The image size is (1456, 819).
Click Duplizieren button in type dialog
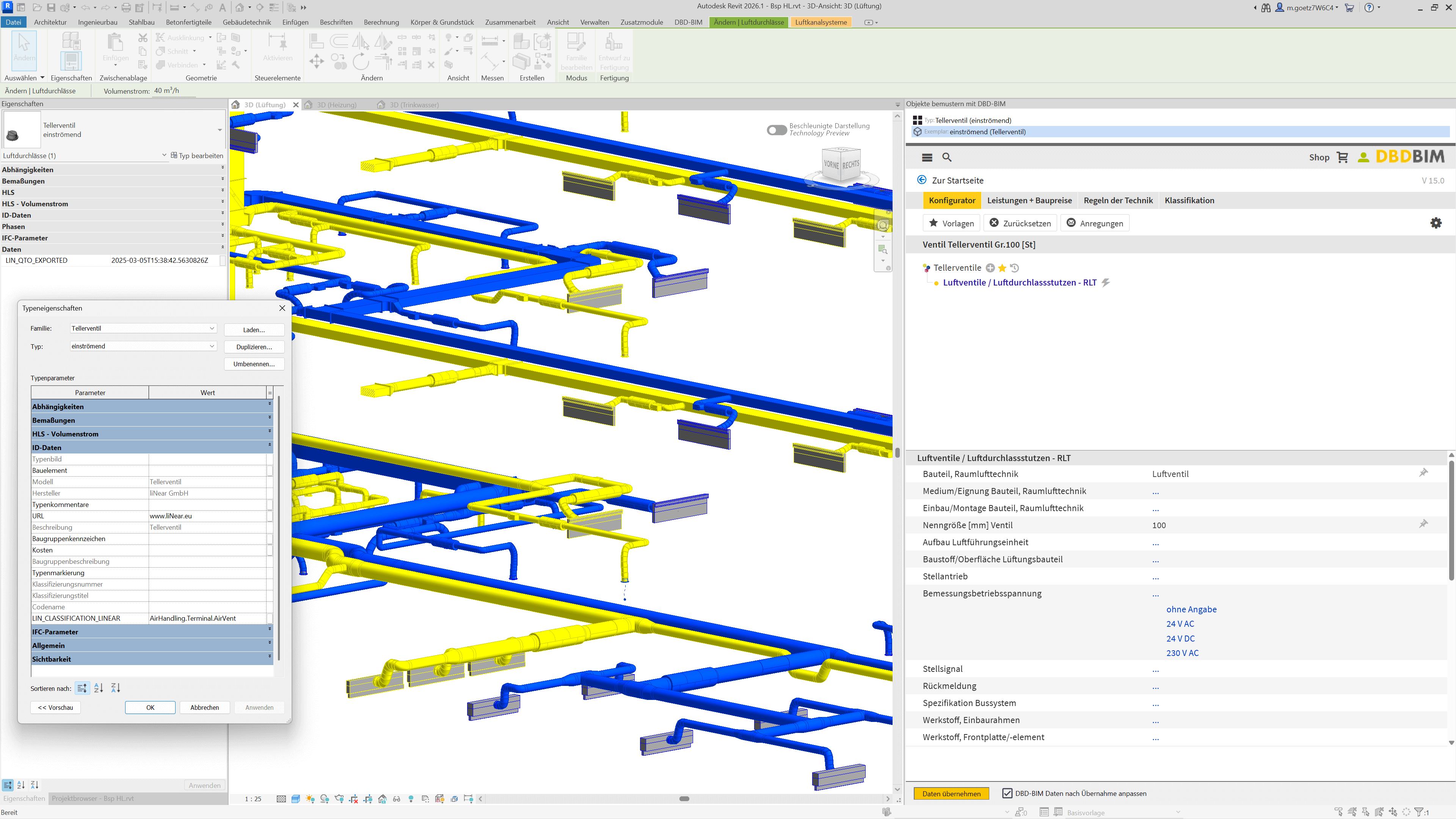[x=254, y=347]
